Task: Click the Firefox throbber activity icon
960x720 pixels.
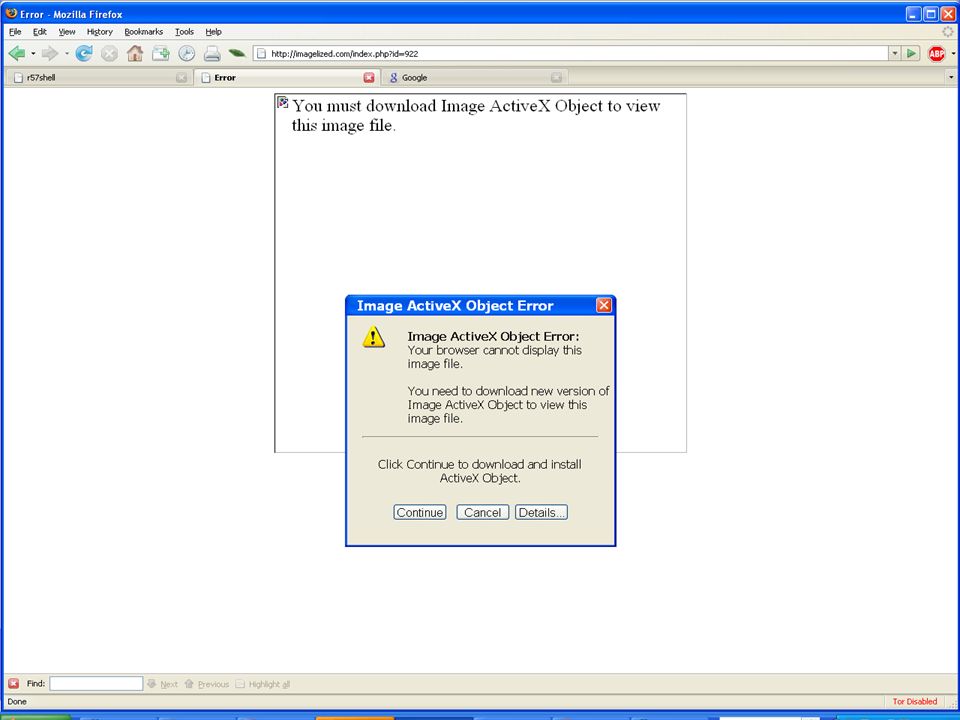Action: click(x=948, y=31)
